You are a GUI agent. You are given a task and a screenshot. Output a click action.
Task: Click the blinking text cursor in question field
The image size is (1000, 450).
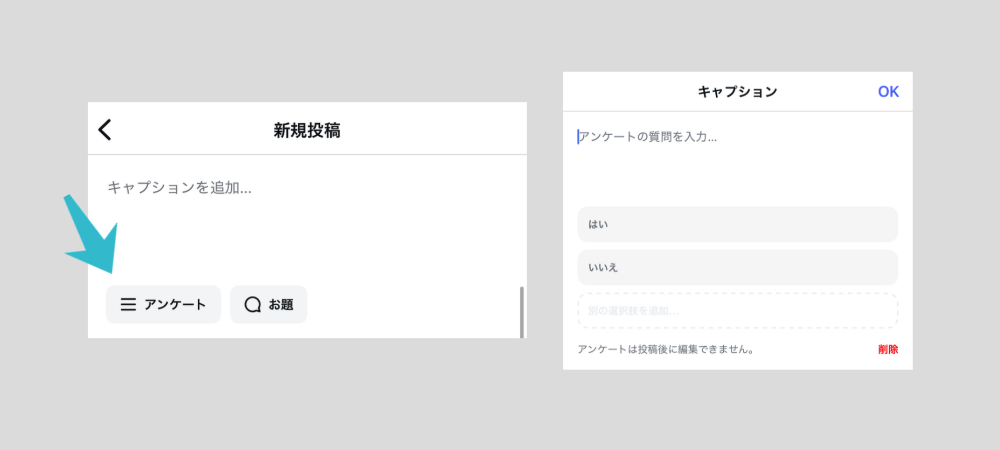(578, 137)
